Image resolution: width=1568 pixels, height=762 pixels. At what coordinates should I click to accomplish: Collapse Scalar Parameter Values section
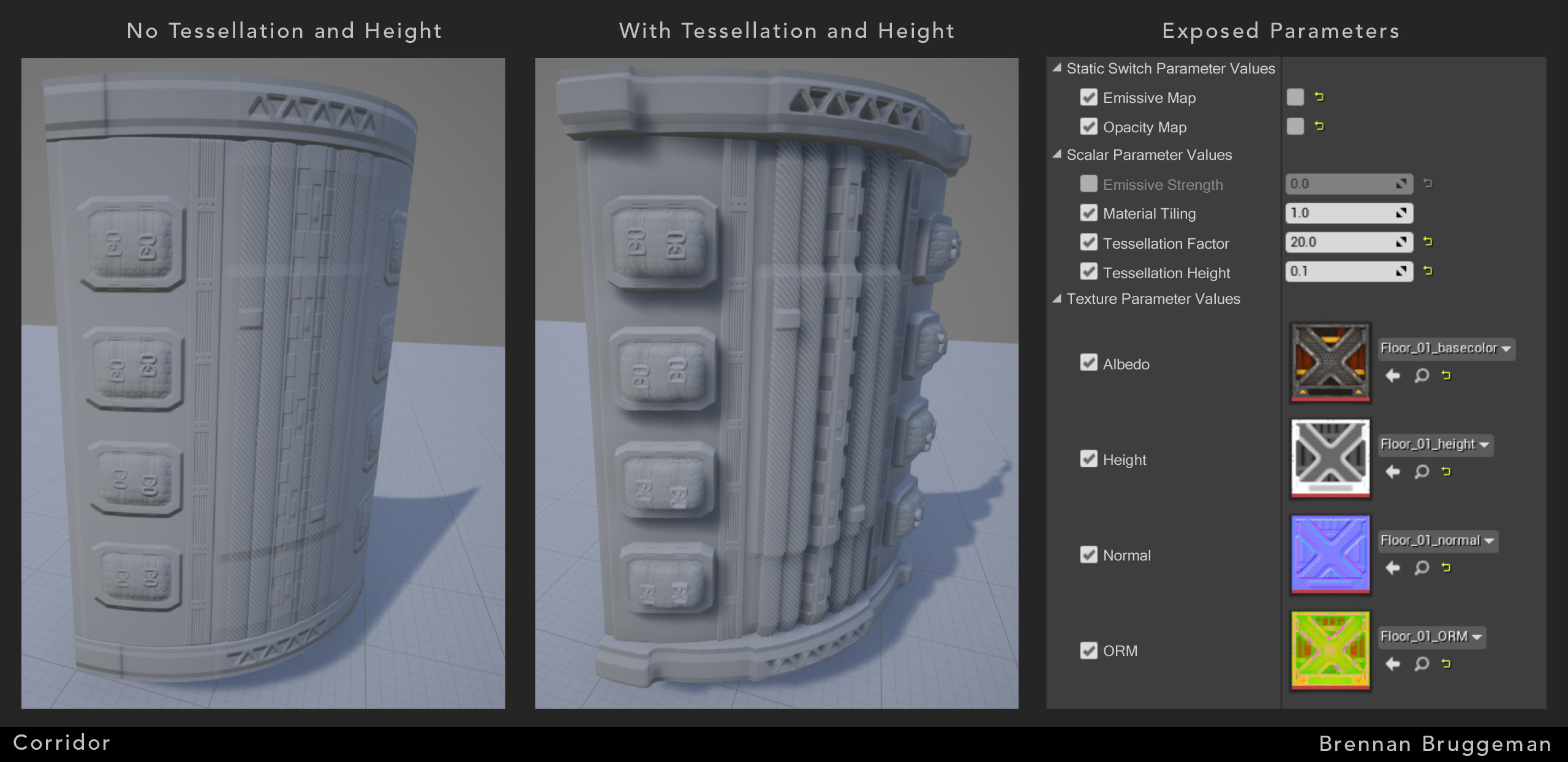click(1057, 154)
